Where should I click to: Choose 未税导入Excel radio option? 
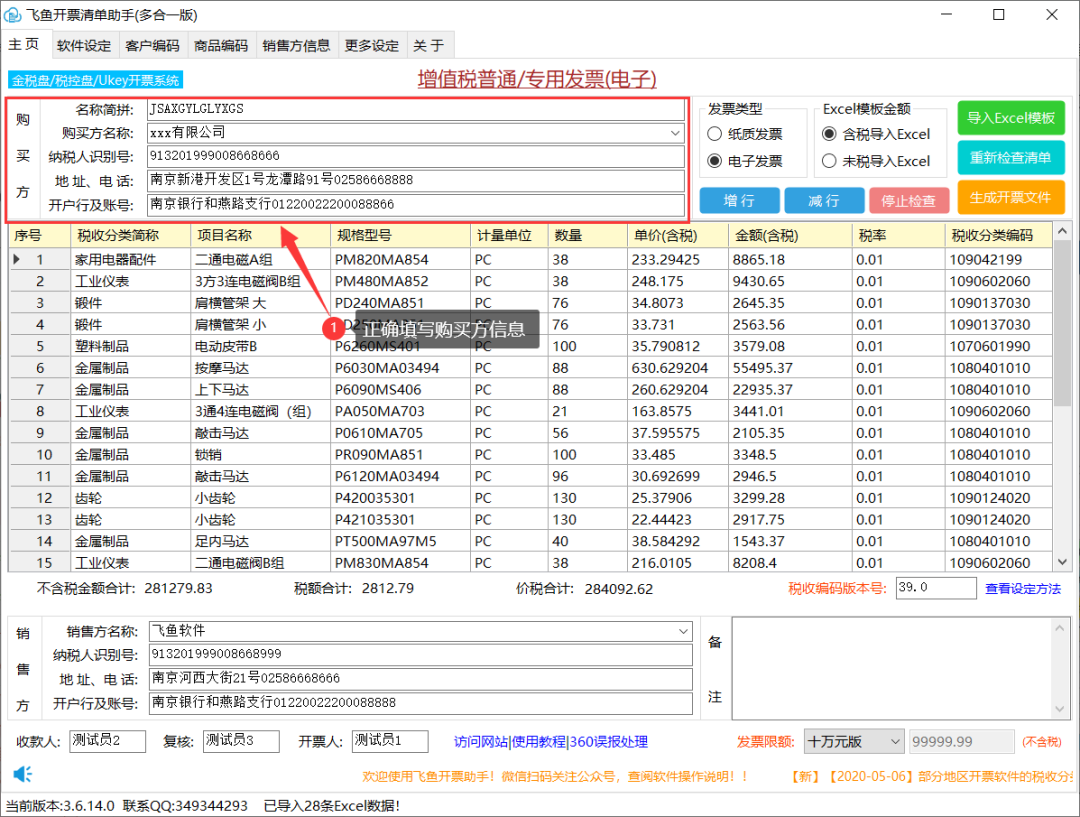point(829,161)
